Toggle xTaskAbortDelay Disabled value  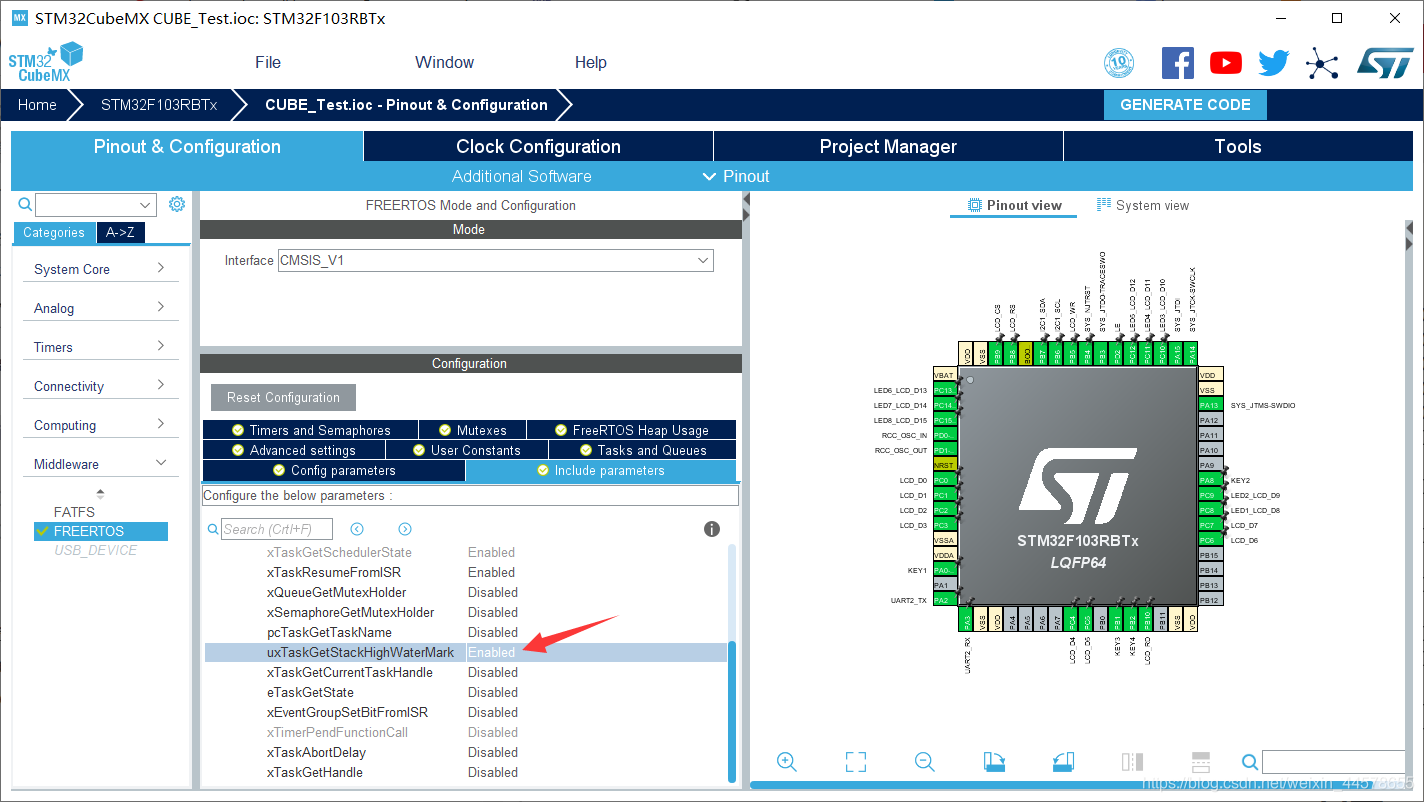[x=493, y=752]
